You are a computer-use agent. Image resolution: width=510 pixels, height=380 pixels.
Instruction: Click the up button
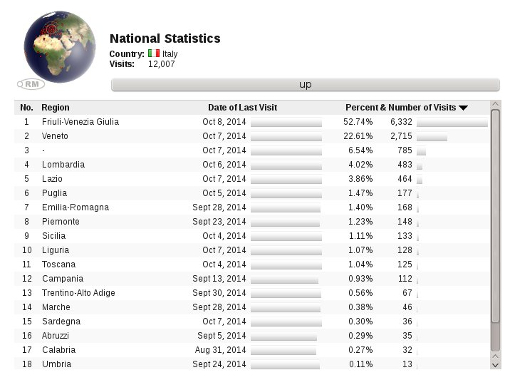click(305, 85)
